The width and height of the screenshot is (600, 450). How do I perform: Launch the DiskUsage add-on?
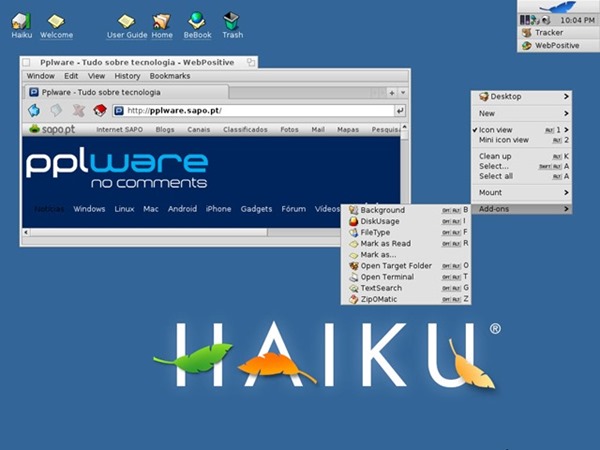point(406,221)
